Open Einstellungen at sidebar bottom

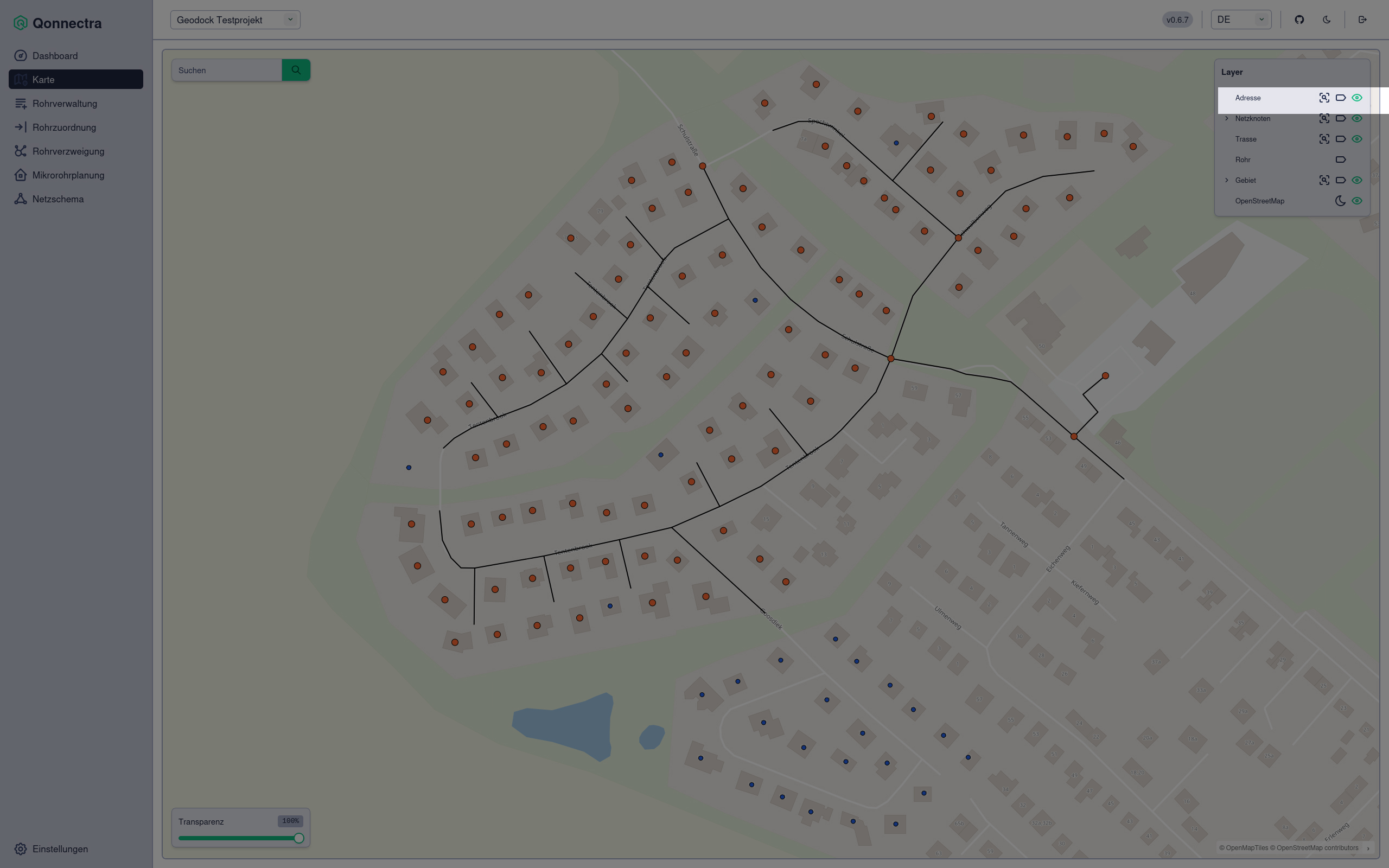pos(60,848)
